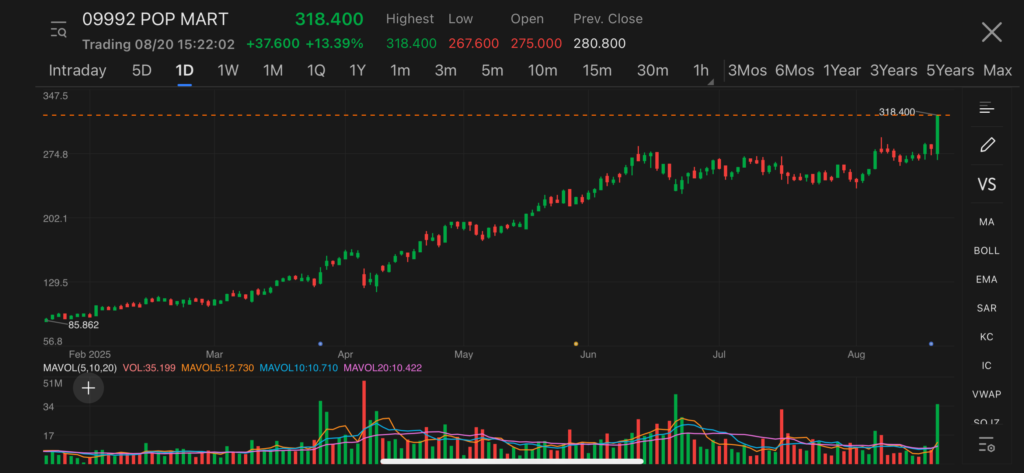Viewport: 1024px width, 473px height.
Task: Toggle the IC indicator
Action: 986,366
